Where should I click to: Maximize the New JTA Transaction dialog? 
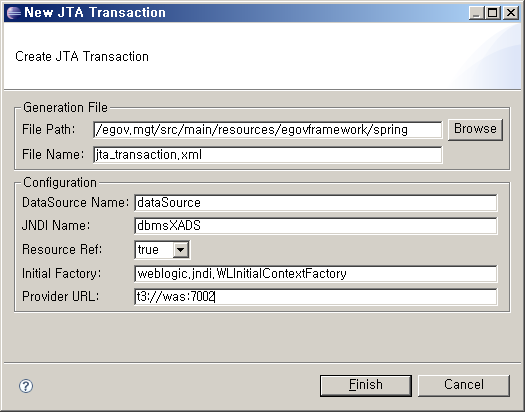click(x=493, y=13)
